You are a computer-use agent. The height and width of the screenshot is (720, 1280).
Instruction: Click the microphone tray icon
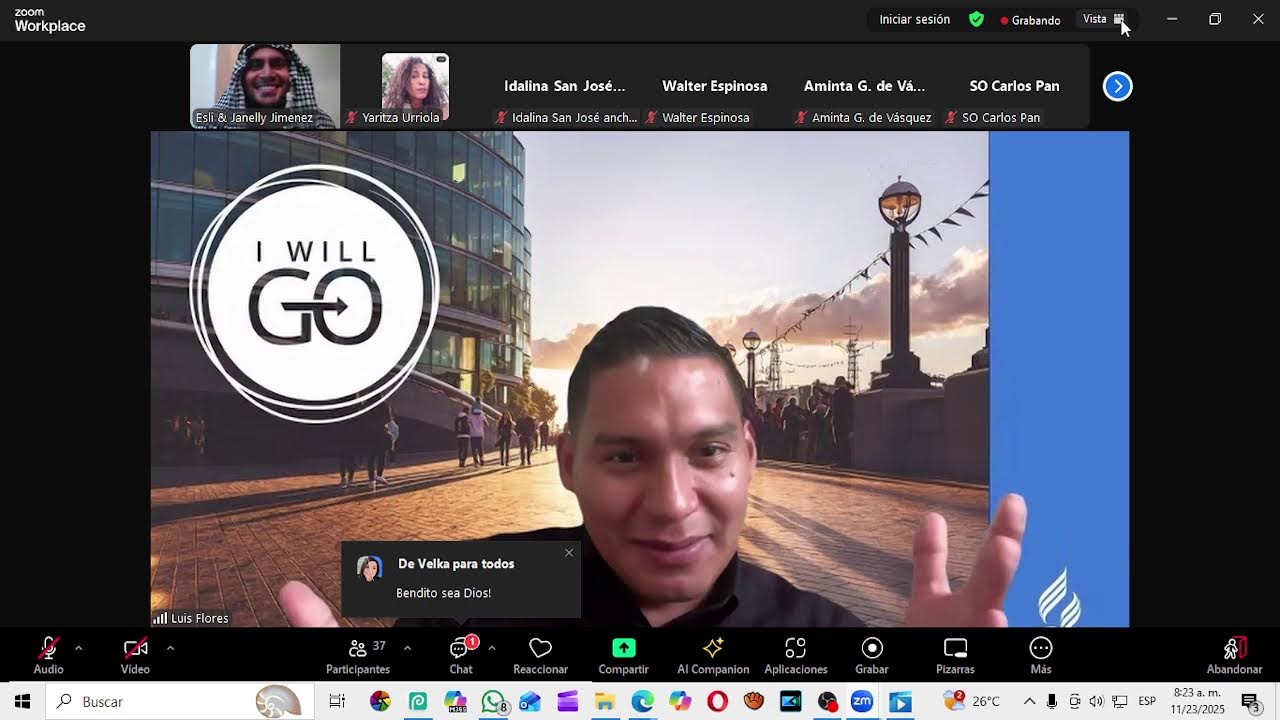tap(1052, 702)
